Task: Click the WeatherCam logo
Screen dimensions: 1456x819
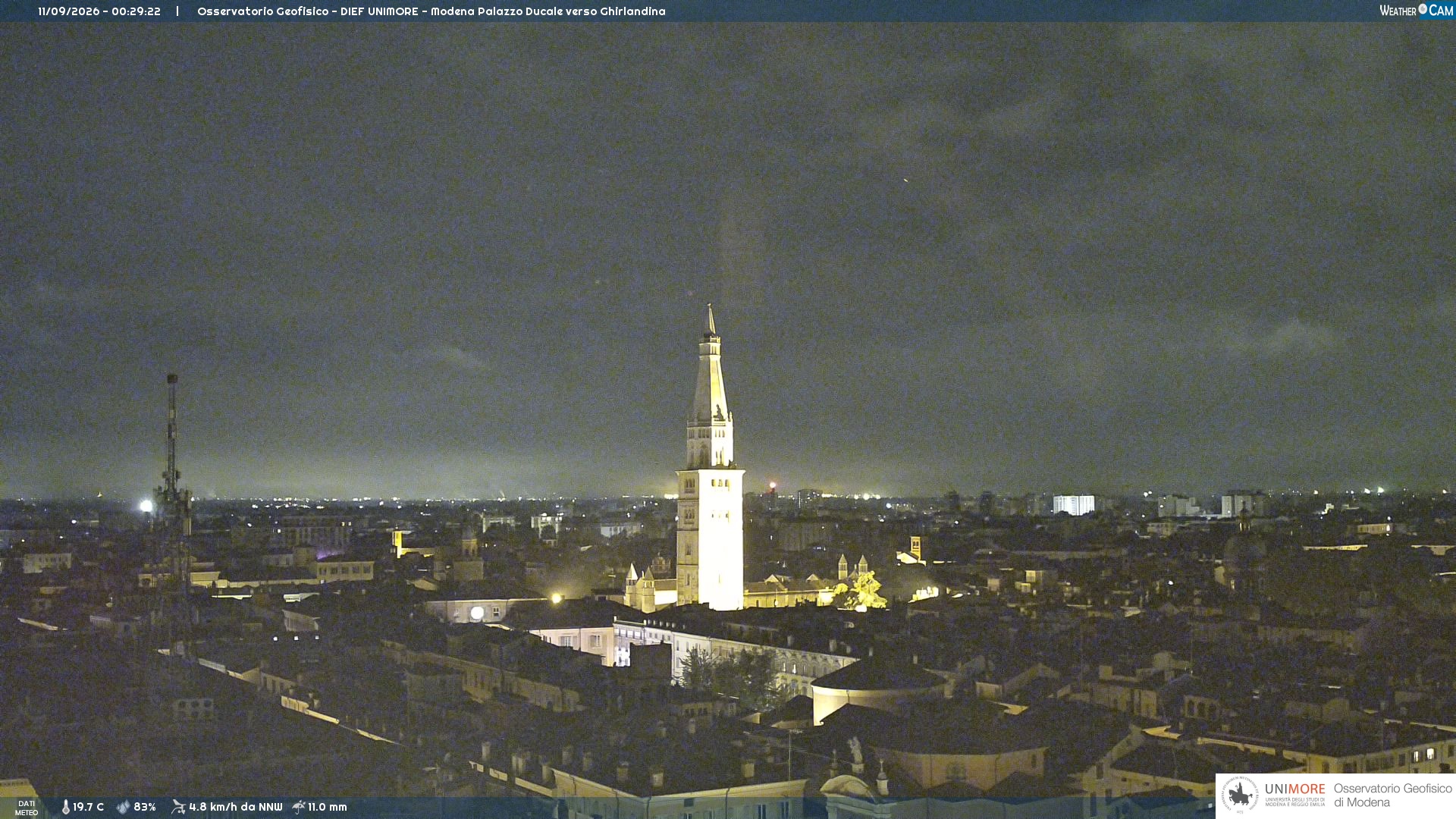Action: [x=1416, y=11]
